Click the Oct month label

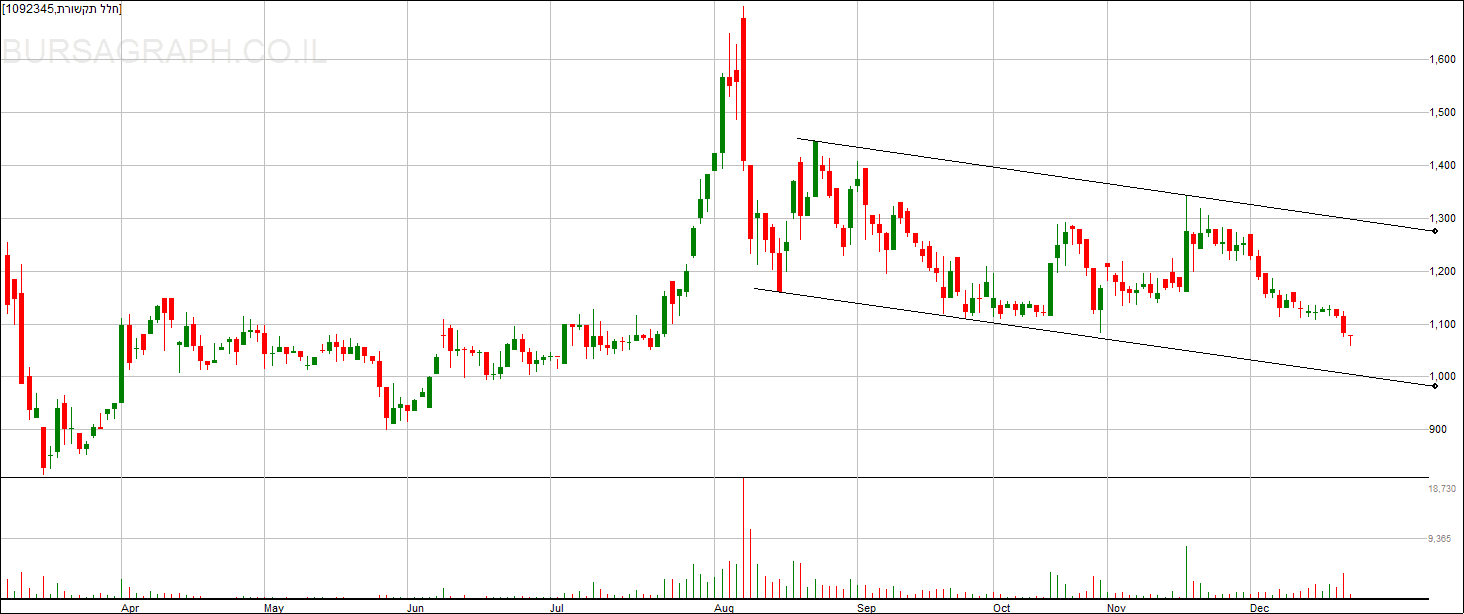tap(1001, 607)
